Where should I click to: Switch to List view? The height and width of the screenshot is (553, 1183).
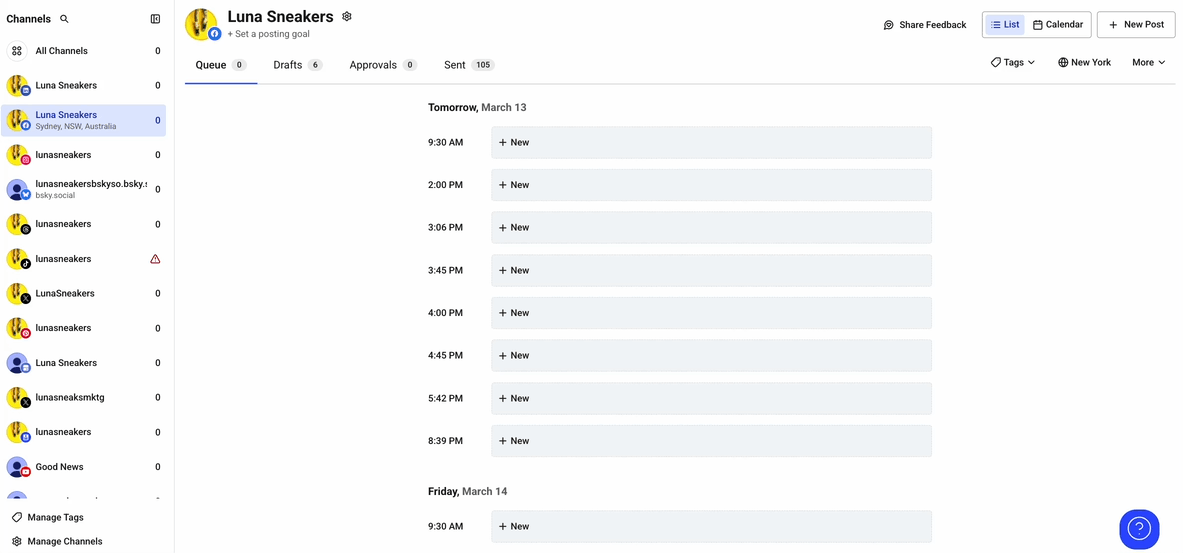tap(1005, 25)
